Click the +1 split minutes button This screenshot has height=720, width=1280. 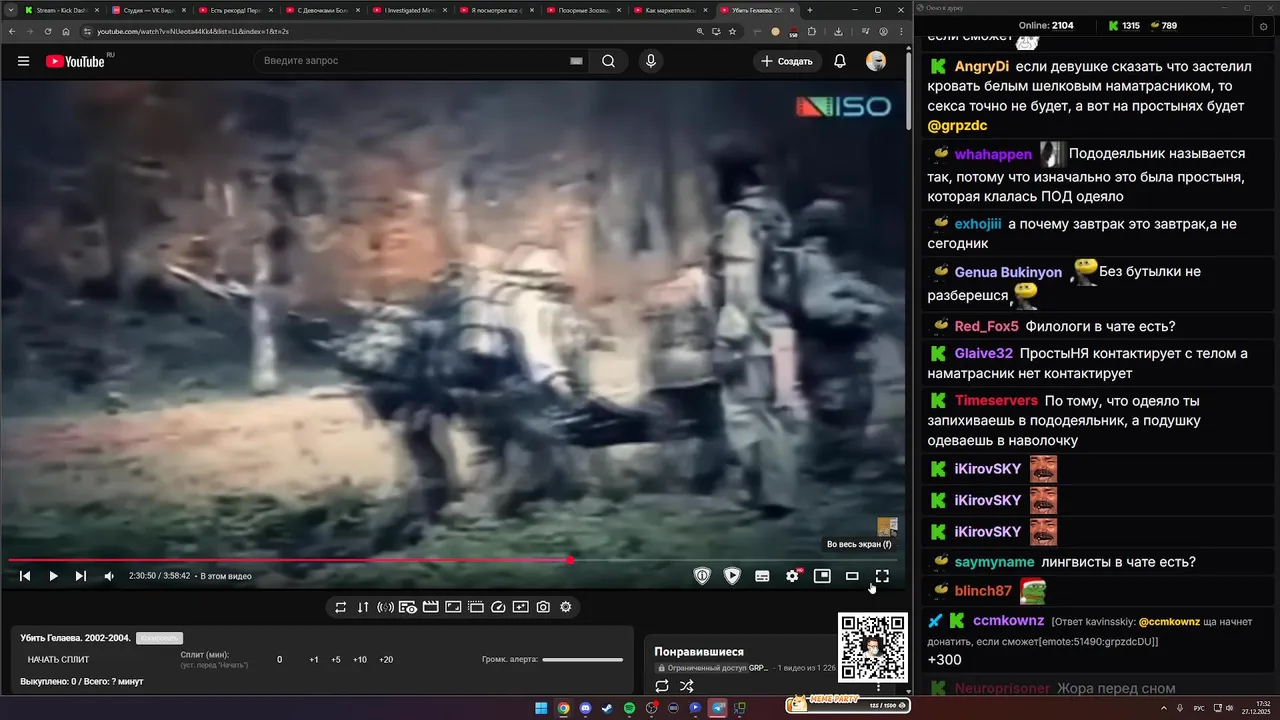314,660
